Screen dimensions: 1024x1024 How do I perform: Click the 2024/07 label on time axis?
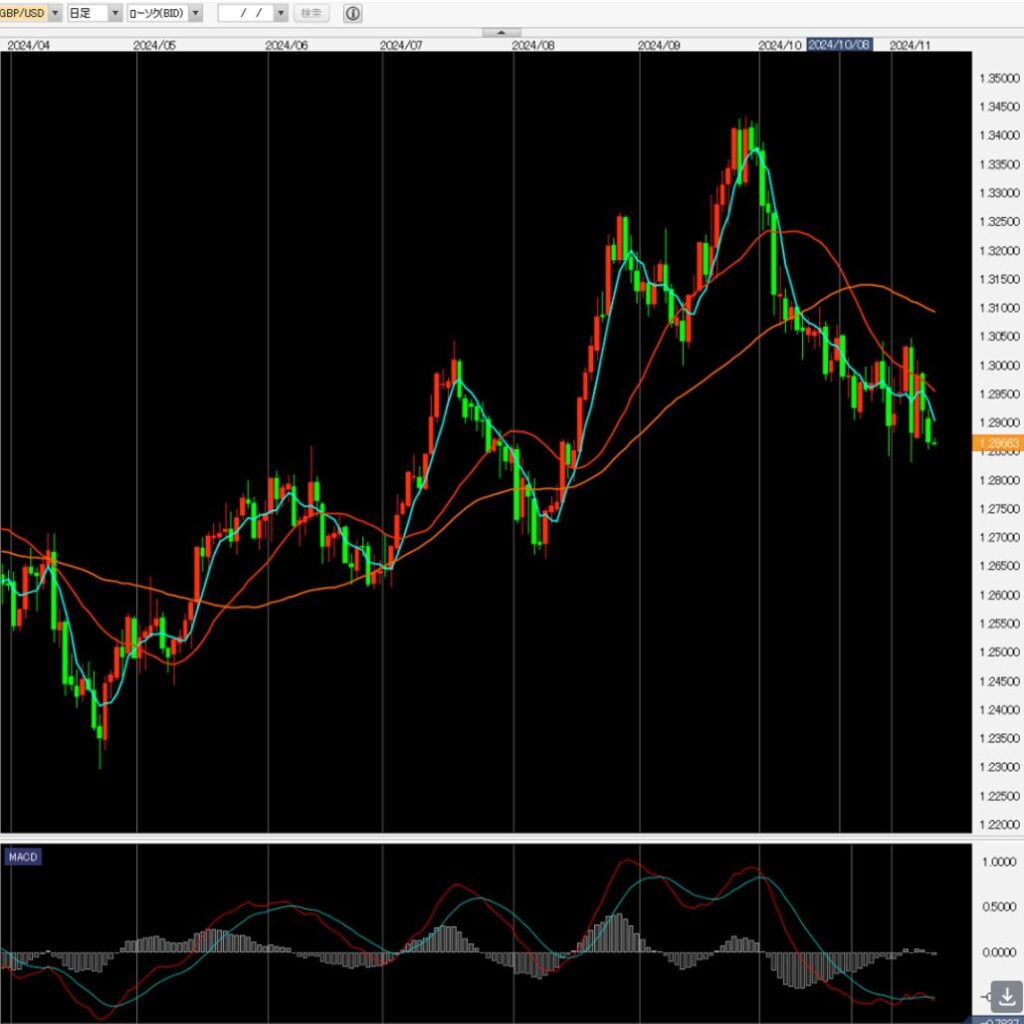click(402, 45)
